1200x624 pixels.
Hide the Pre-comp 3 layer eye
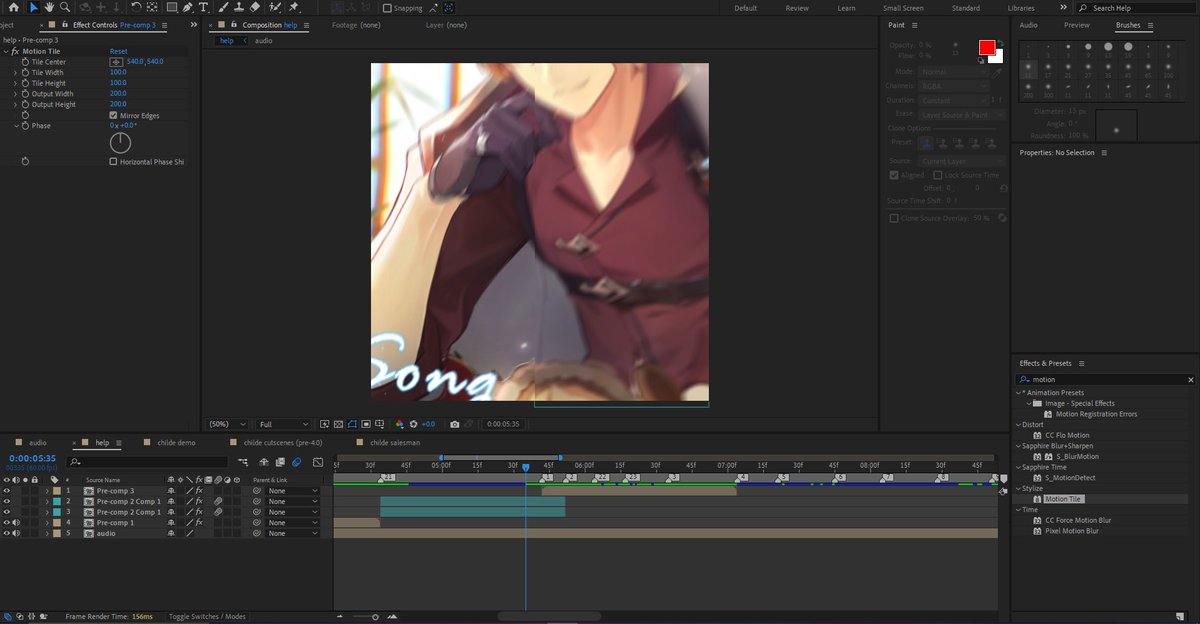pos(6,491)
